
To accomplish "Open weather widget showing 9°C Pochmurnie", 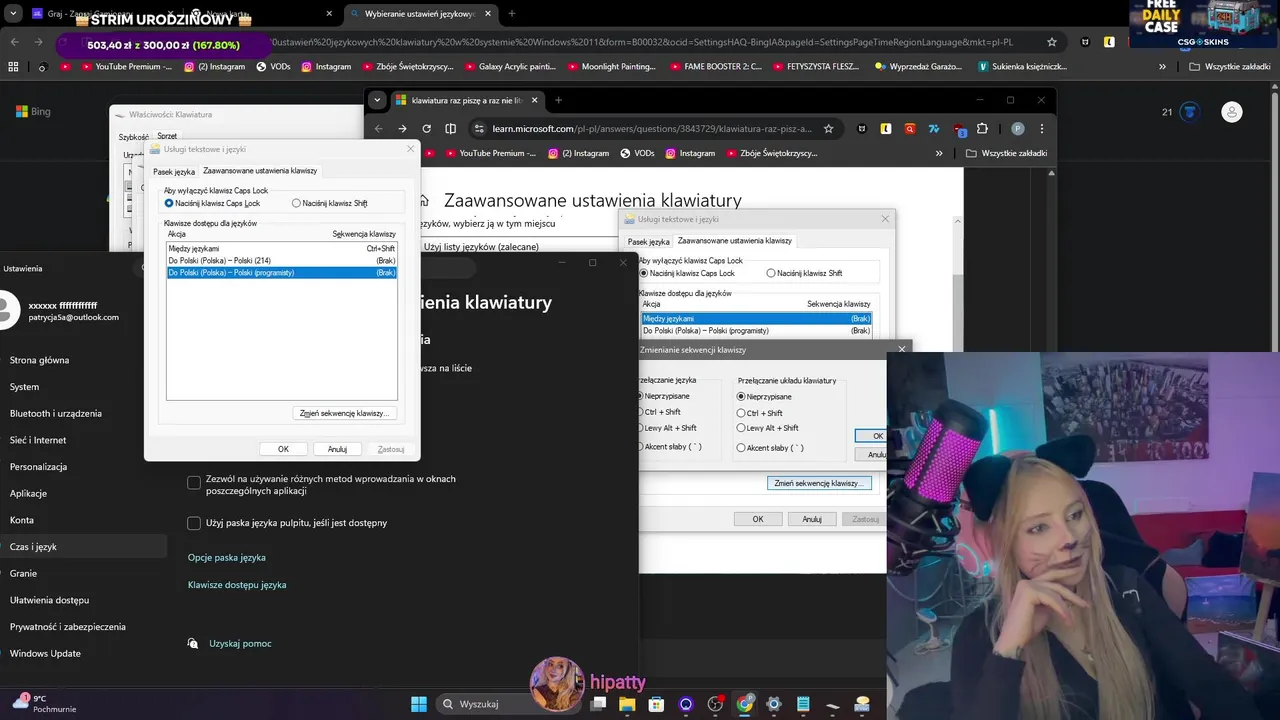I will tap(43, 704).
